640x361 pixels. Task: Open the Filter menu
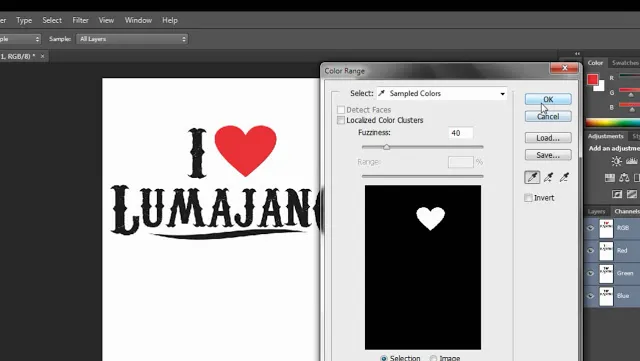pos(80,20)
